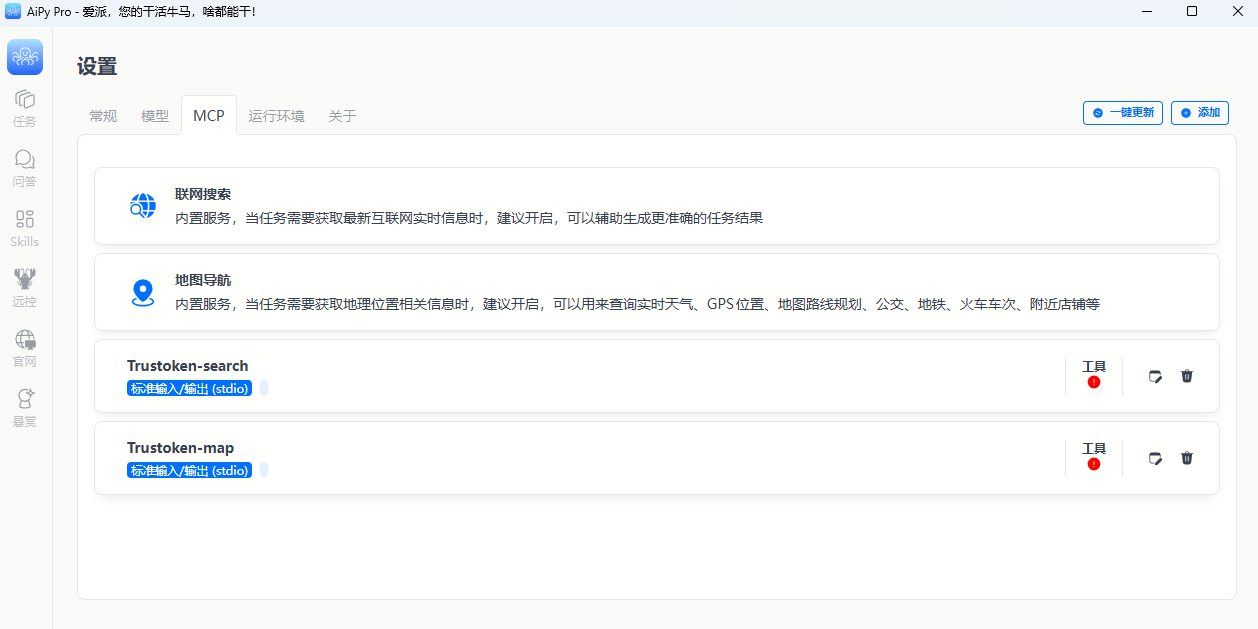Click the 一键更新 button
The width and height of the screenshot is (1258, 629).
point(1122,112)
